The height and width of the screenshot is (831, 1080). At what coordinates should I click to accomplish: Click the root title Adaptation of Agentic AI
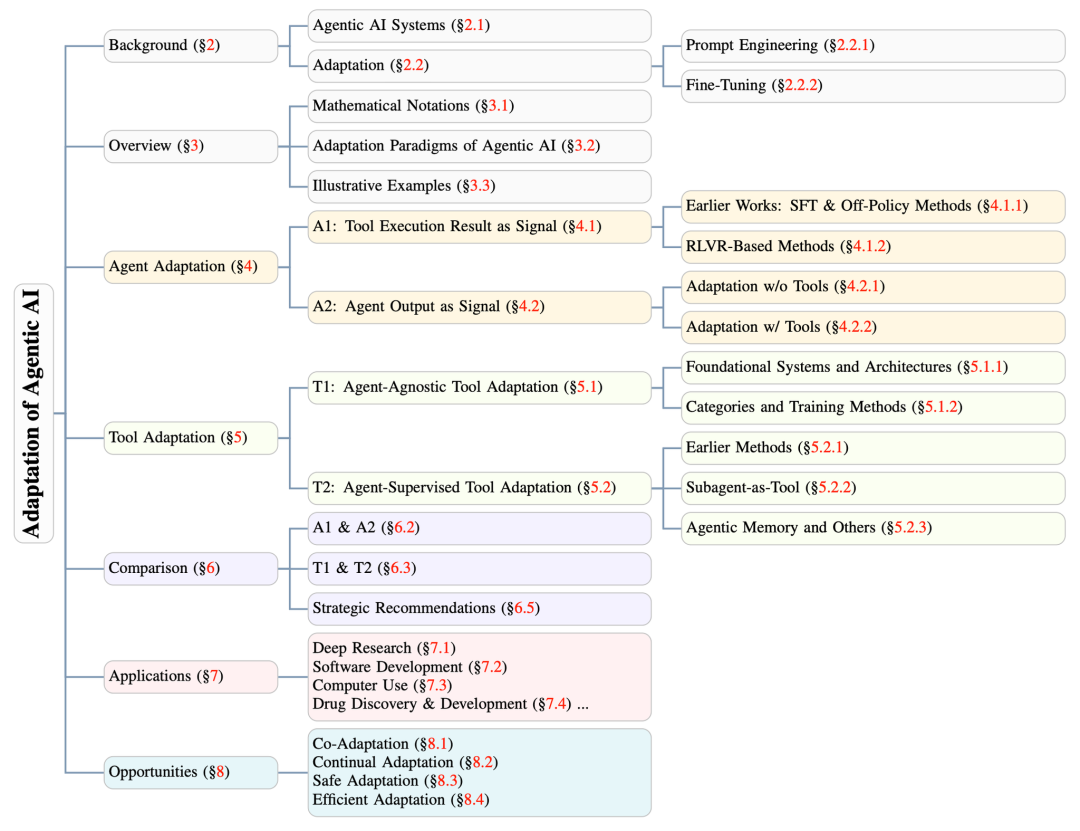[x=33, y=413]
